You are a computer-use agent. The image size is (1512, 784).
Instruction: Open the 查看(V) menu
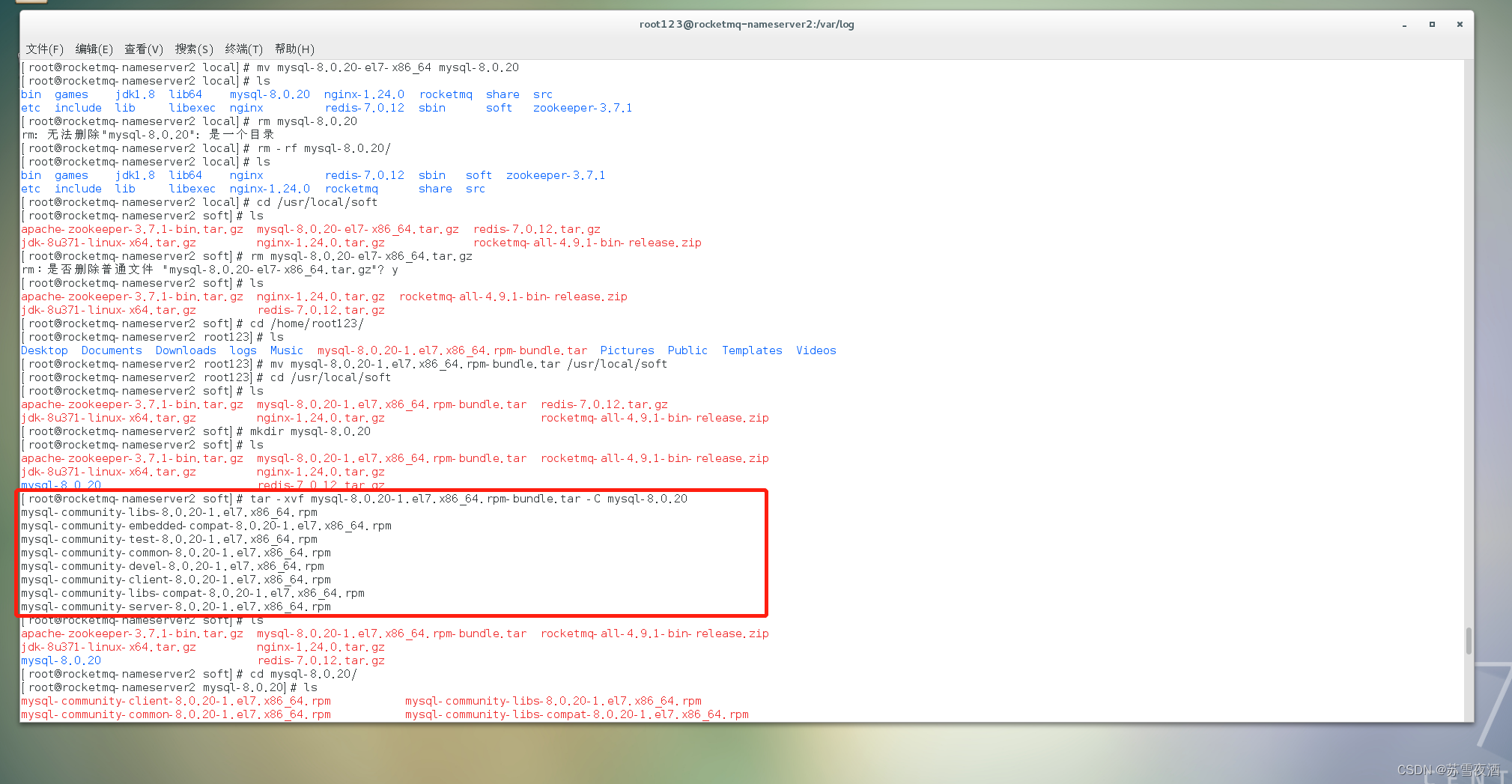point(143,49)
